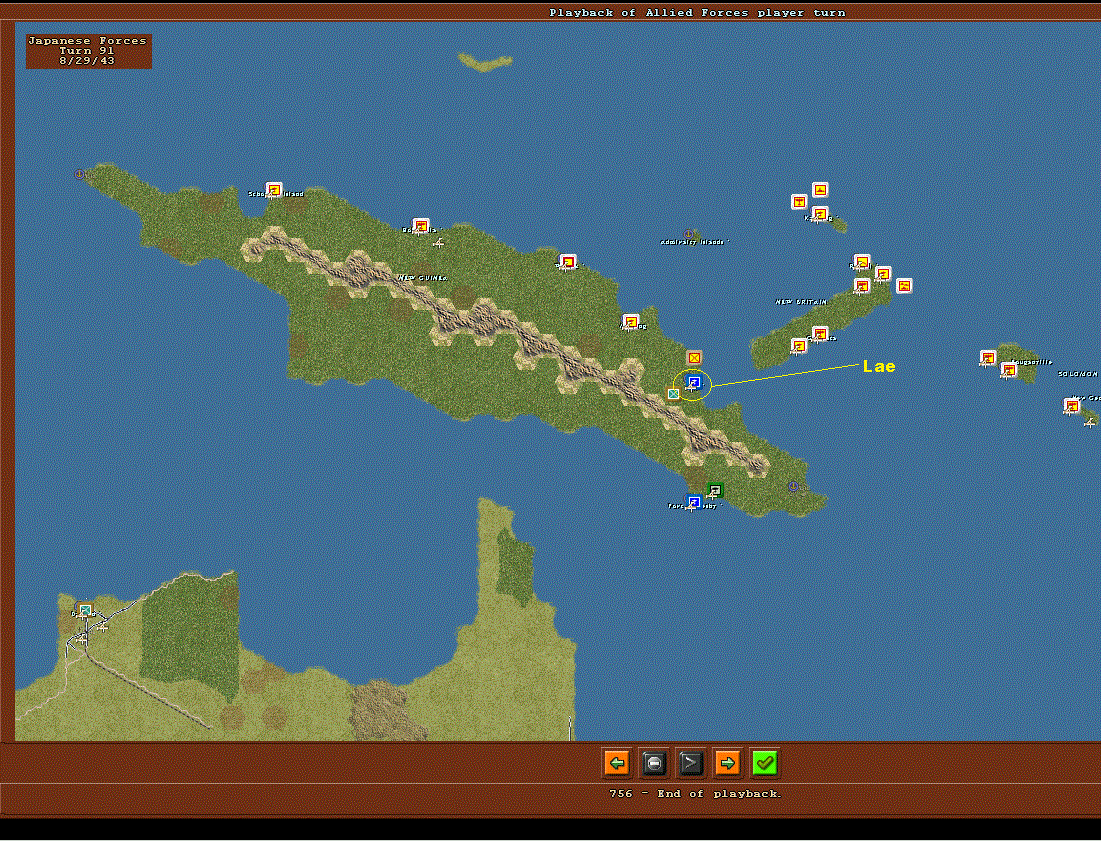Select Japanese naval unit offshore east of New Britain

[x=904, y=286]
